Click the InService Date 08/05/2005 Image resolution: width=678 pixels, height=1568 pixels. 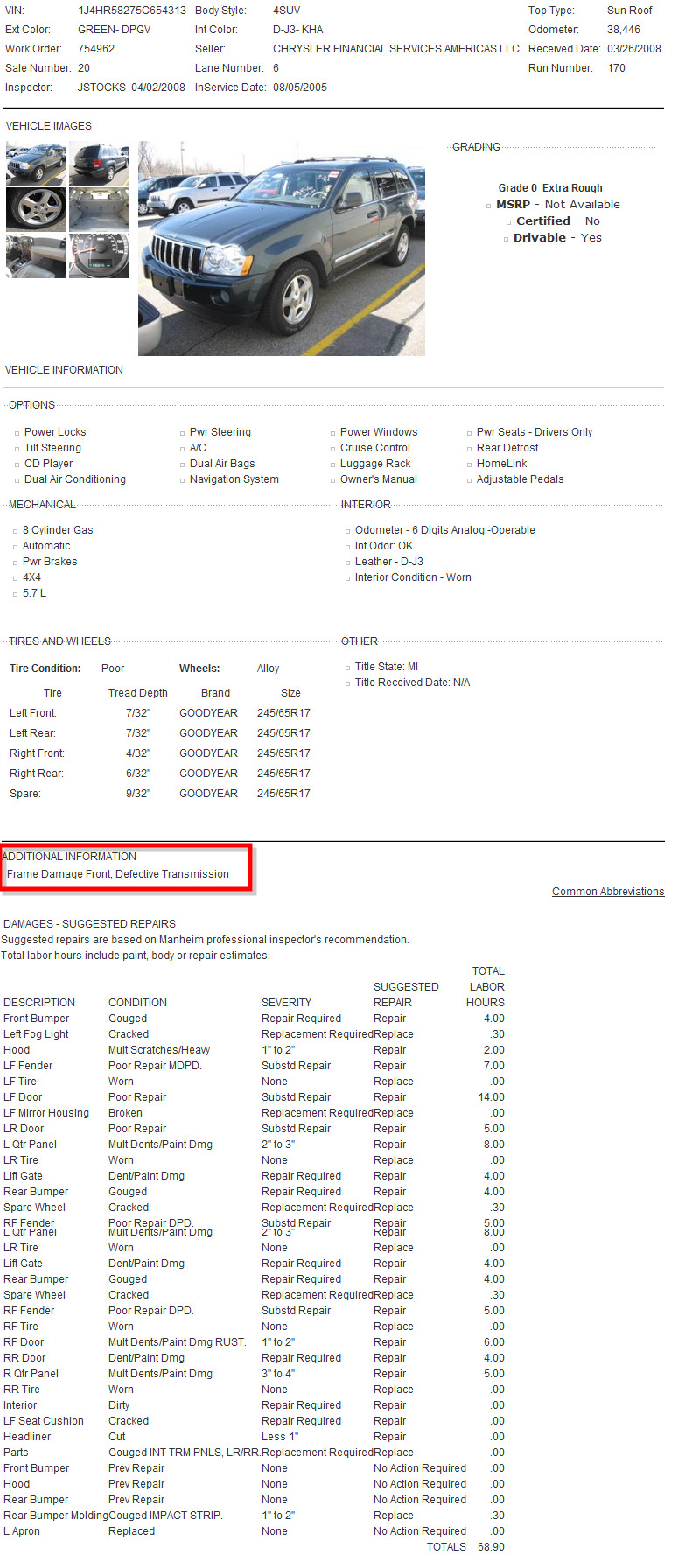(x=300, y=87)
